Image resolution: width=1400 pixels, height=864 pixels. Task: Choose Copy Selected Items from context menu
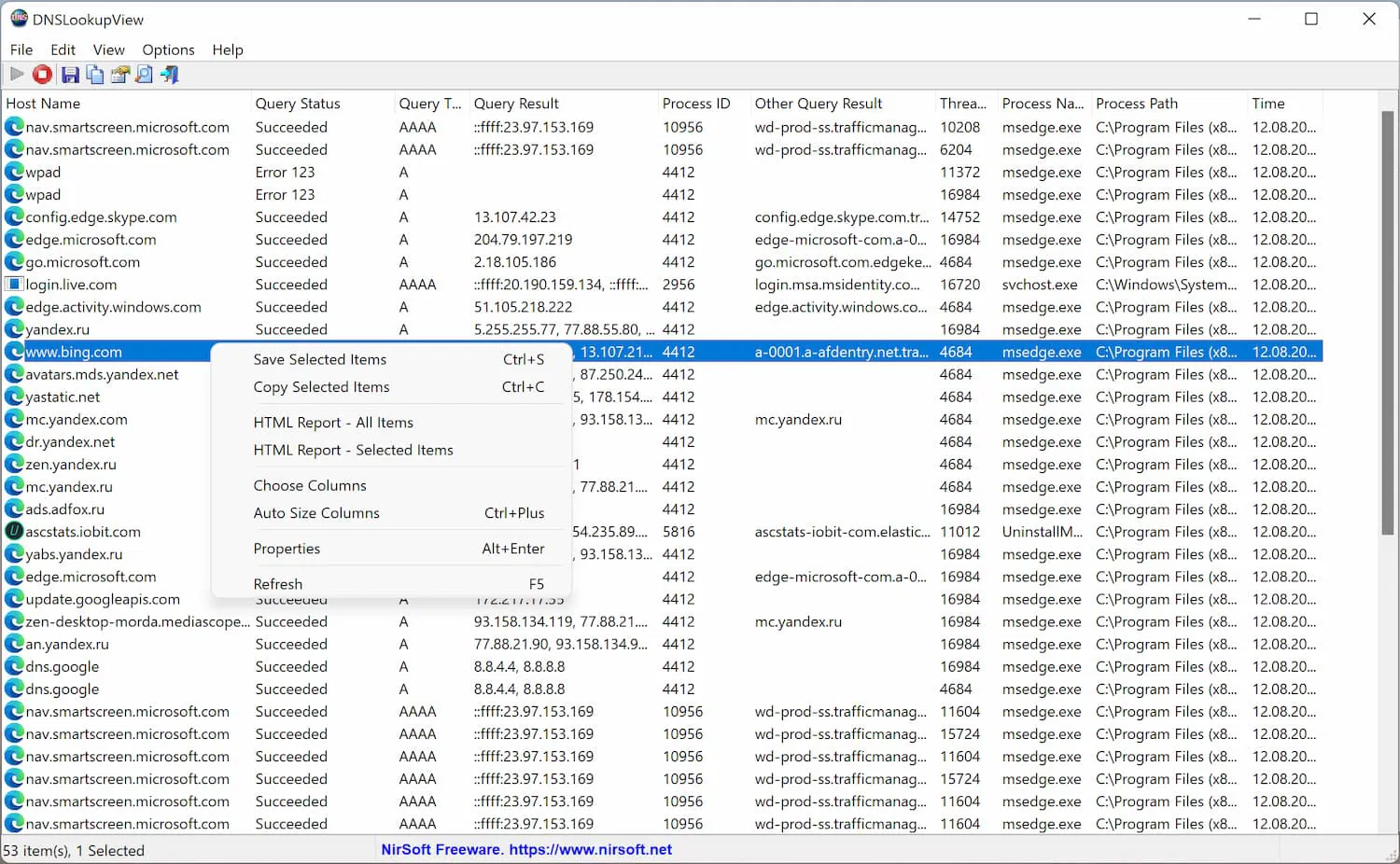click(391, 387)
